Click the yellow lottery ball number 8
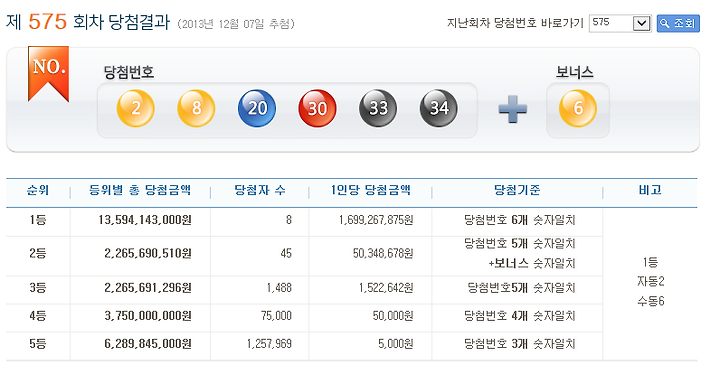The width and height of the screenshot is (720, 365). pos(196,108)
